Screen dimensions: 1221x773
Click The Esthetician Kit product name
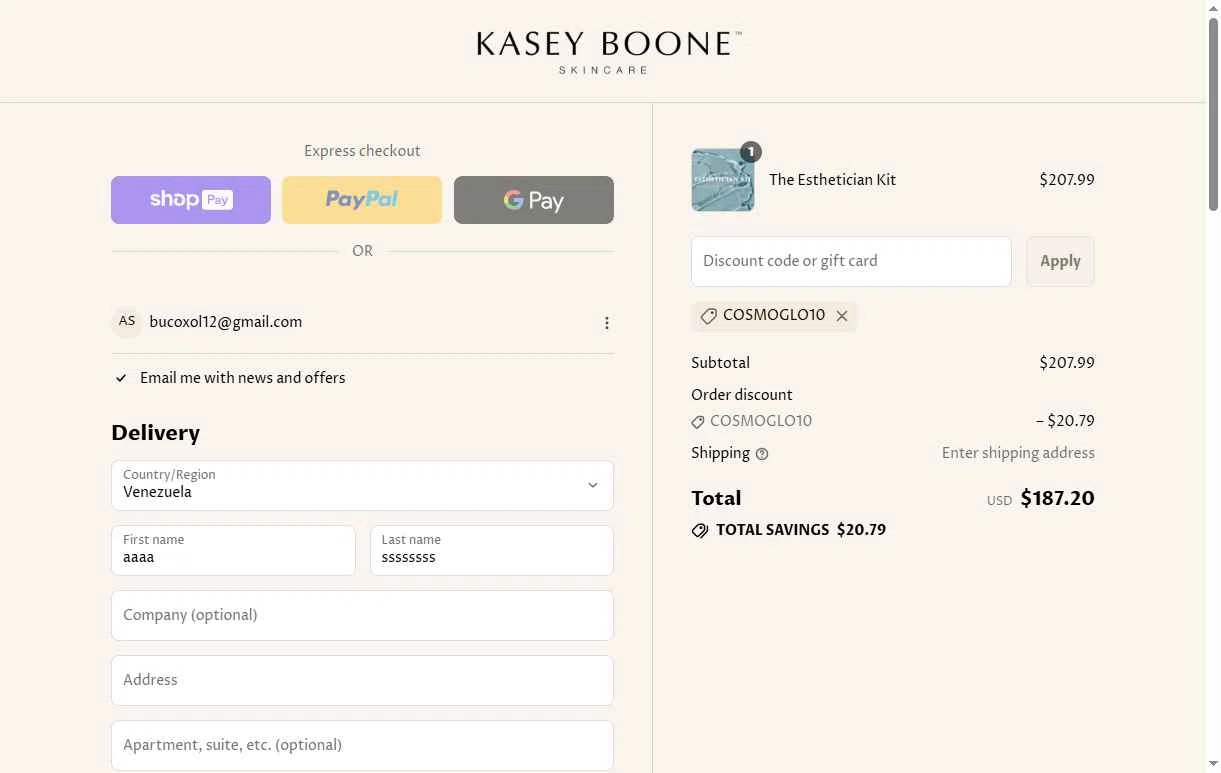832,180
